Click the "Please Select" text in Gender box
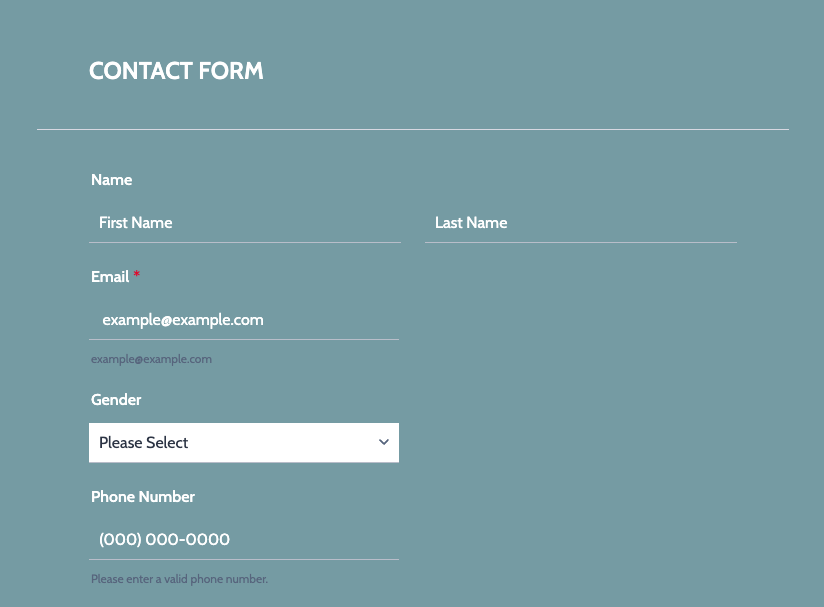Image resolution: width=824 pixels, height=607 pixels. click(144, 443)
